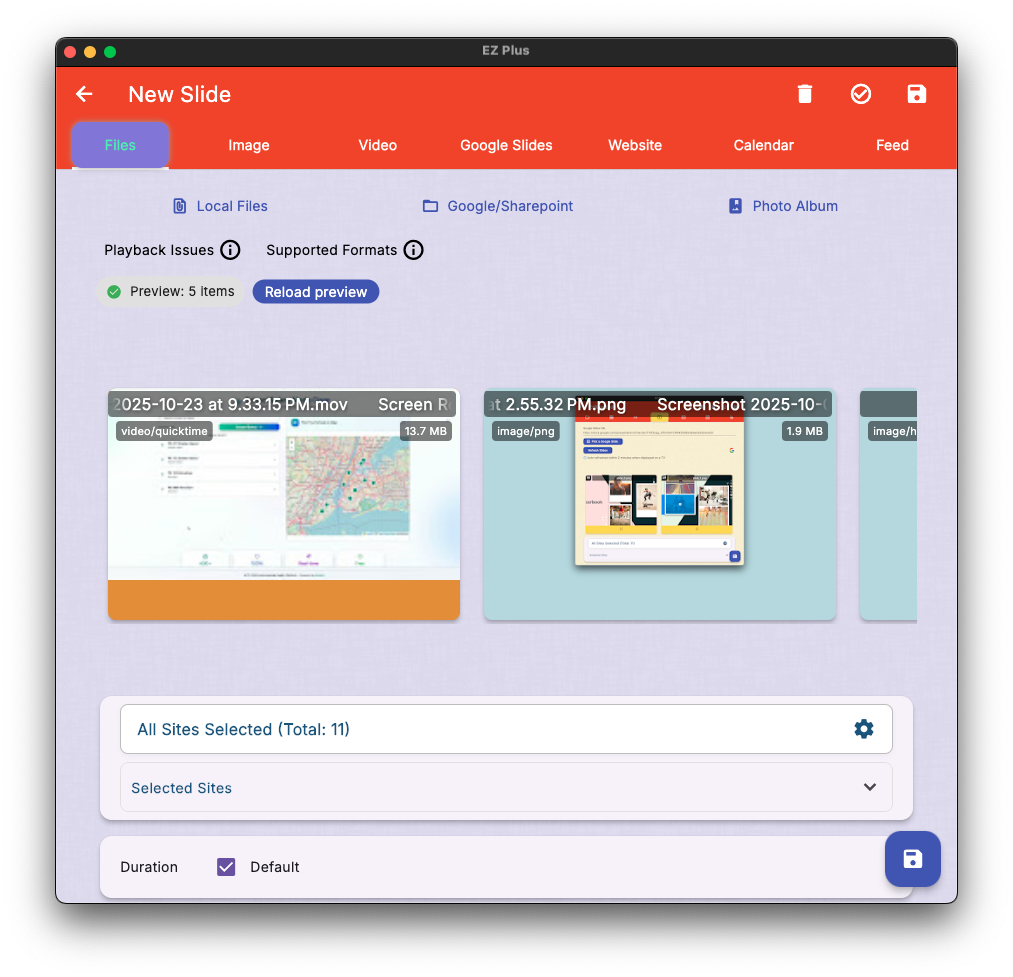
Task: Open the Calendar tab
Action: (x=763, y=145)
